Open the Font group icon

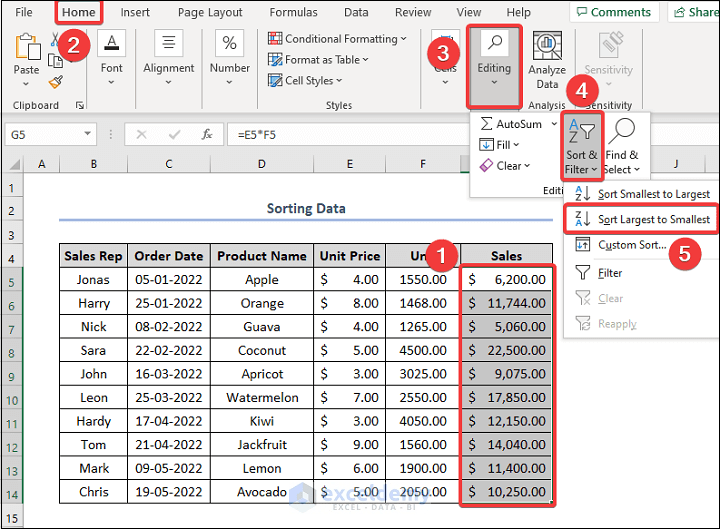[x=112, y=43]
